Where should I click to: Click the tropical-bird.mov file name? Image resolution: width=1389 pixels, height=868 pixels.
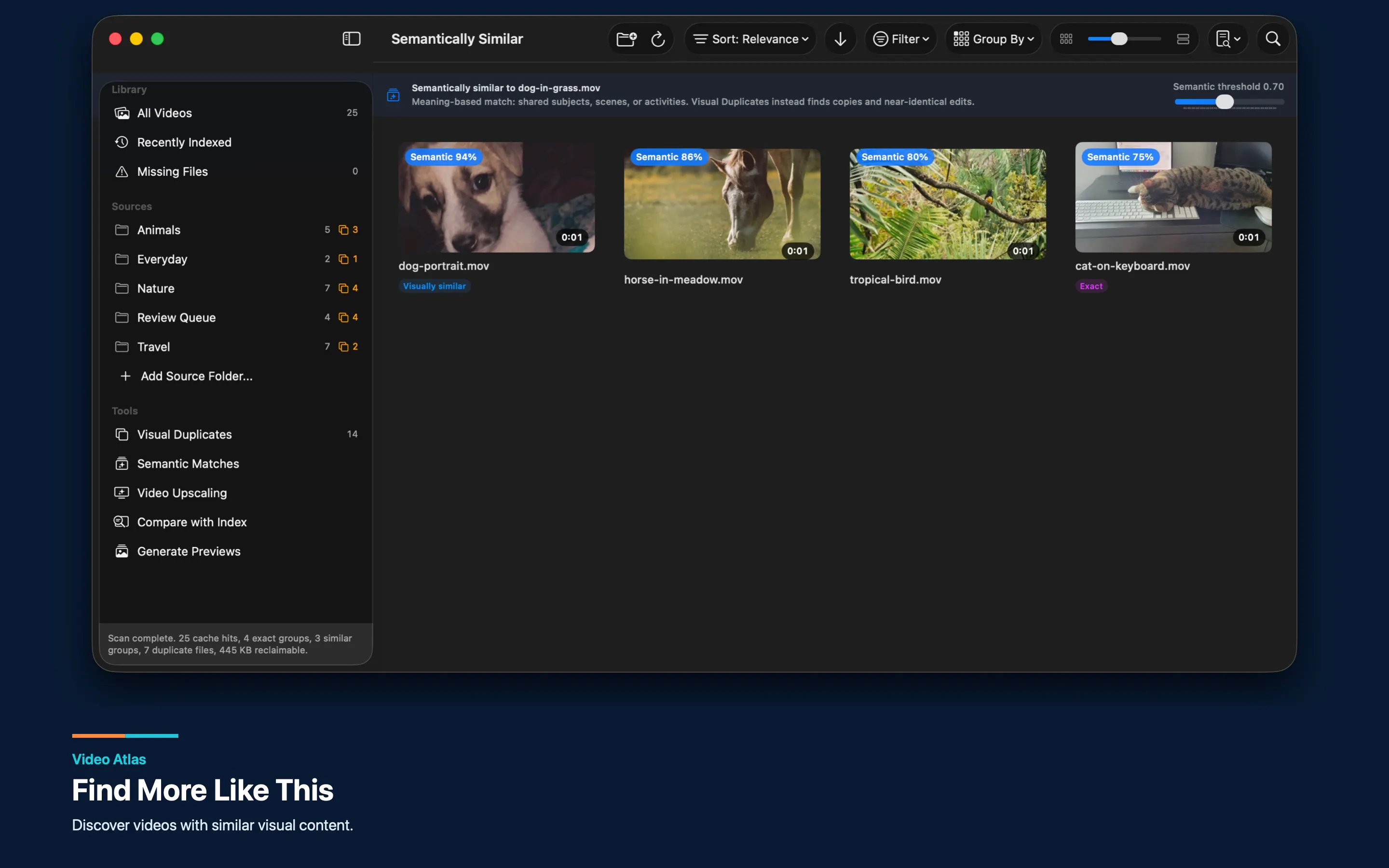(x=896, y=280)
